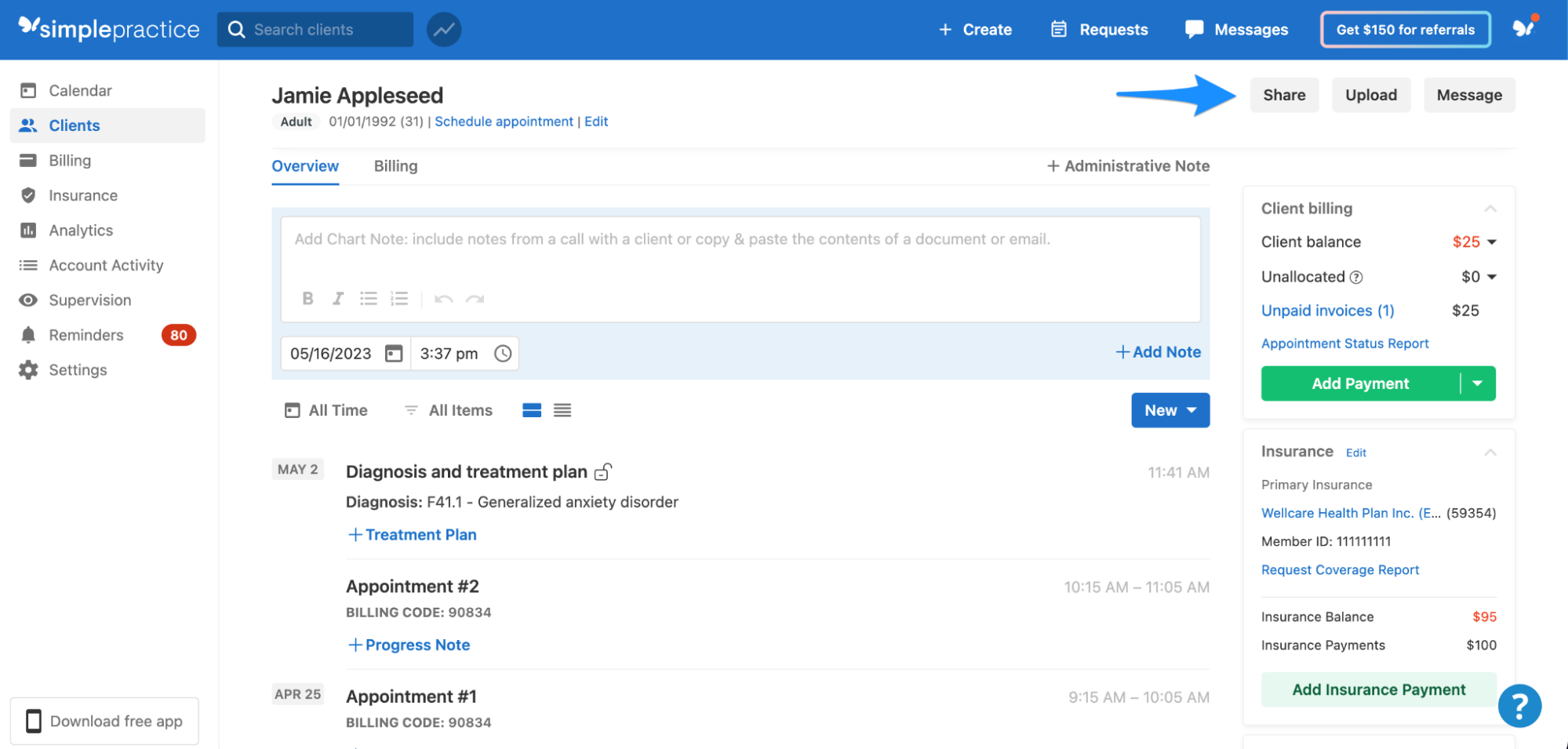Expand the Client balance $25 dropdown
1568x749 pixels.
1493,242
